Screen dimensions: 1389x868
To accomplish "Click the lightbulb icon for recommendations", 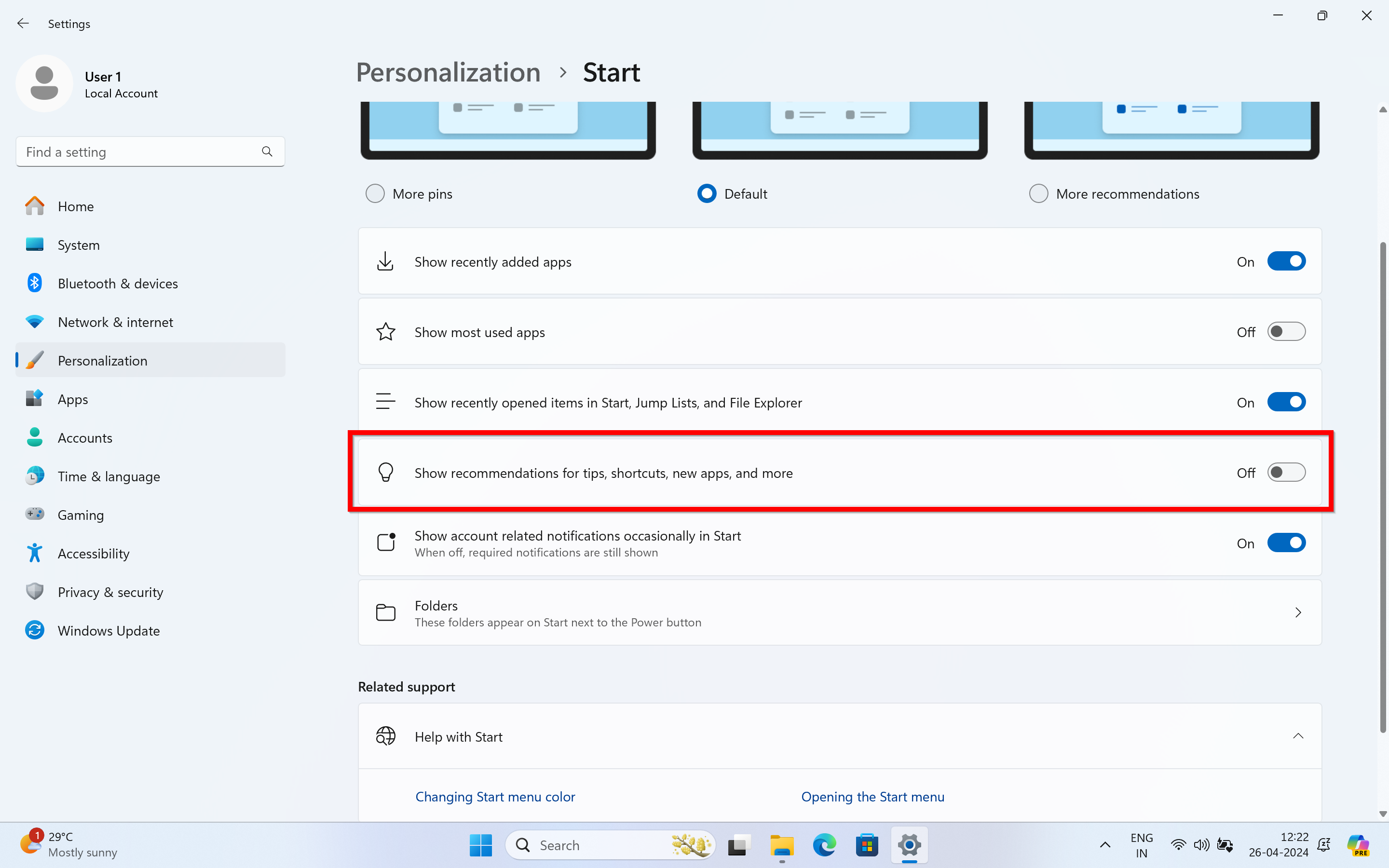I will [x=386, y=473].
